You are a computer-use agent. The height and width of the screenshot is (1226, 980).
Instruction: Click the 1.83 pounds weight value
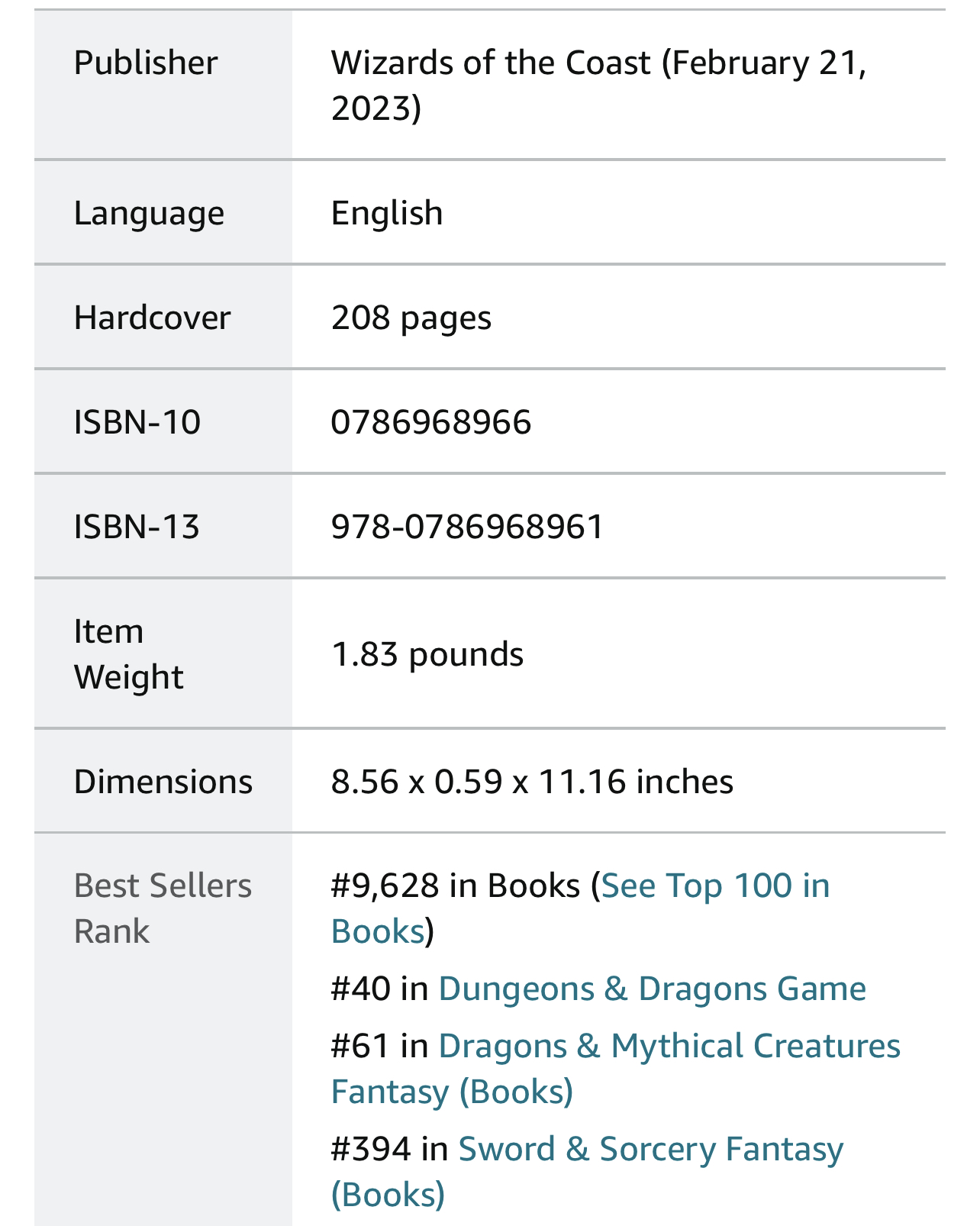click(x=427, y=654)
